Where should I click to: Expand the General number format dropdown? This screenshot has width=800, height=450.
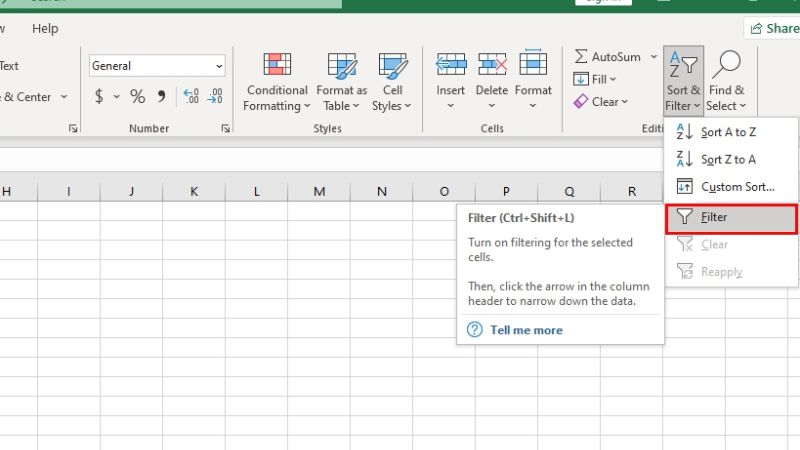[x=219, y=66]
